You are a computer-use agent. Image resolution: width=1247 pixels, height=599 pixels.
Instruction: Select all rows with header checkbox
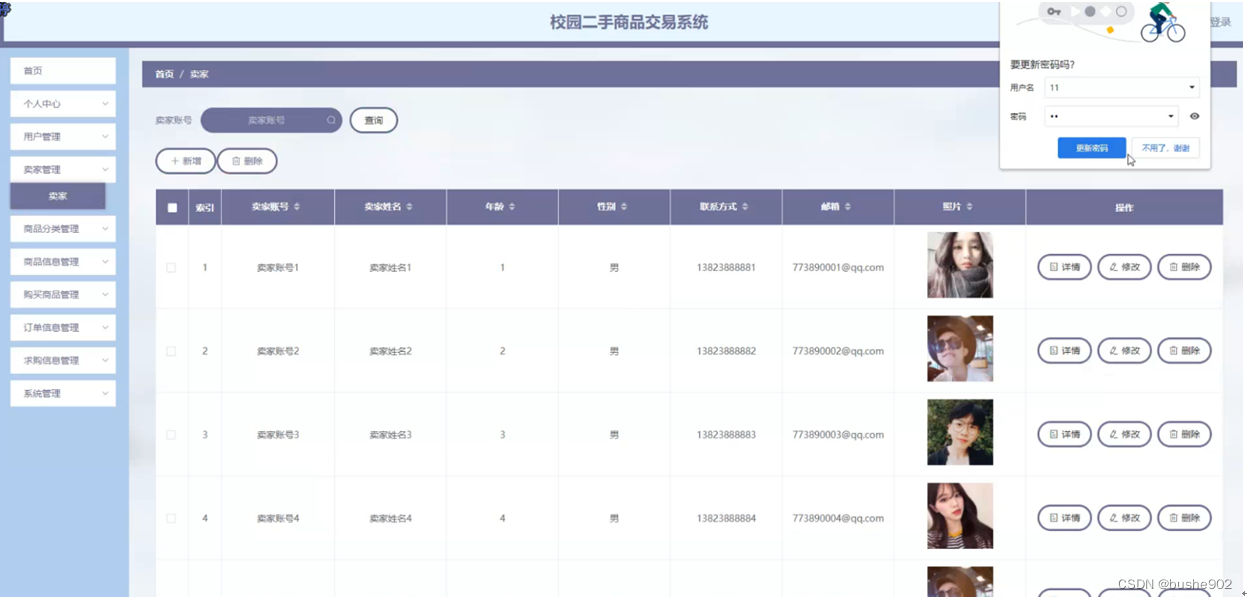pos(172,208)
